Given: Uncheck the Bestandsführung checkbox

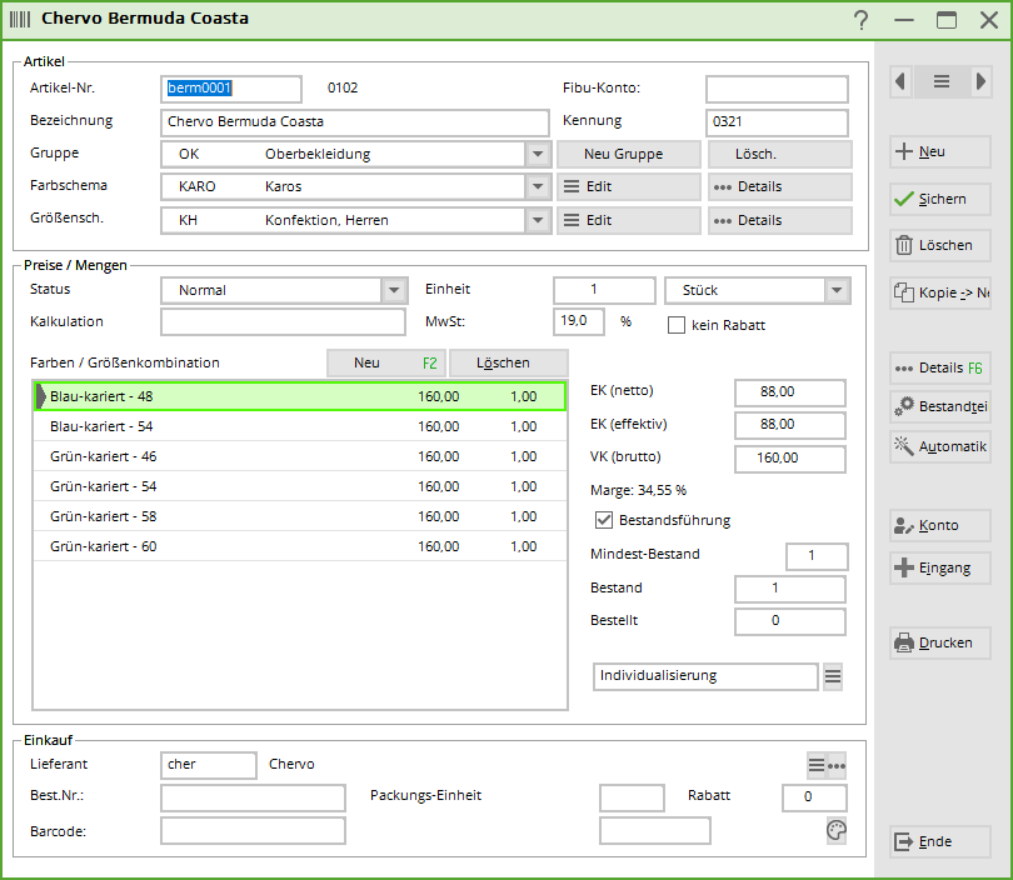Looking at the screenshot, I should (x=603, y=520).
